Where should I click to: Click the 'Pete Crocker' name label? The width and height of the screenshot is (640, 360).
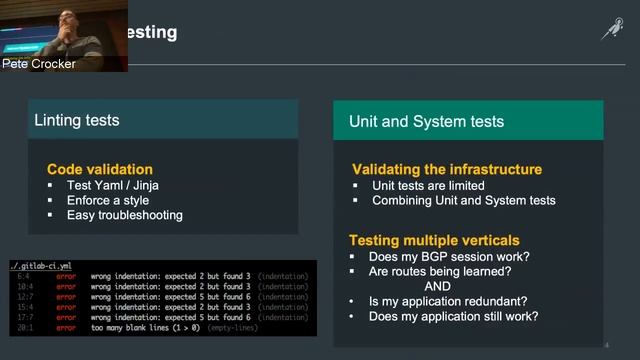(39, 64)
